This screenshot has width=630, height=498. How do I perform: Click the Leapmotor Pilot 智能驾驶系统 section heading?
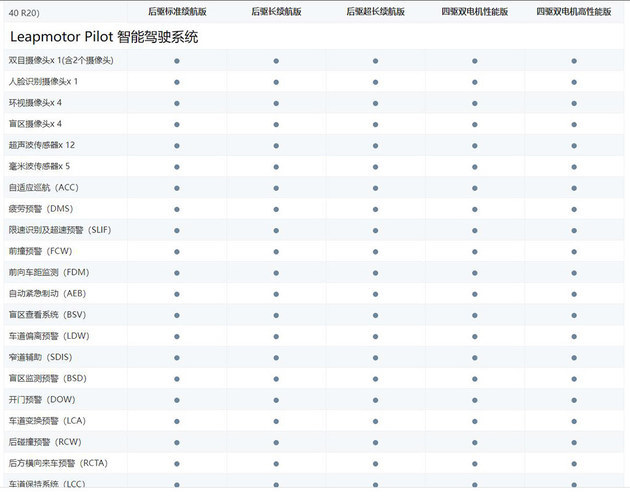104,37
